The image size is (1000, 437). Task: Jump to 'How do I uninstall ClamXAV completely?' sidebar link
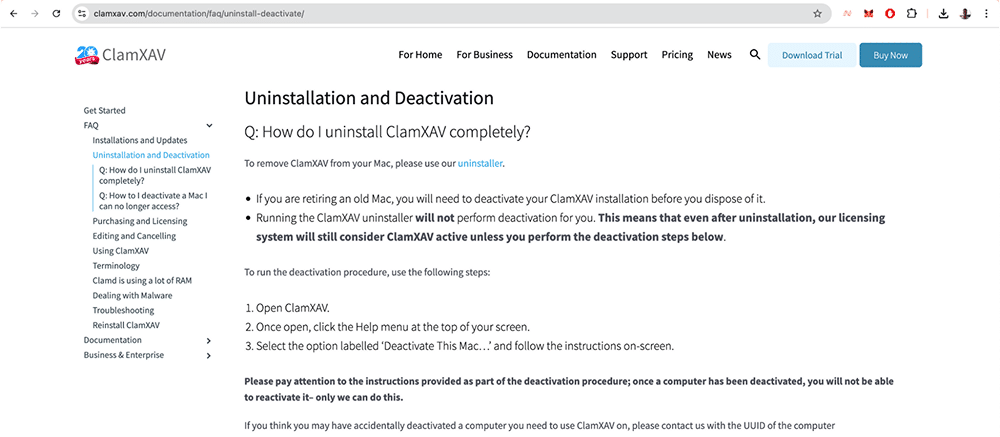click(155, 175)
